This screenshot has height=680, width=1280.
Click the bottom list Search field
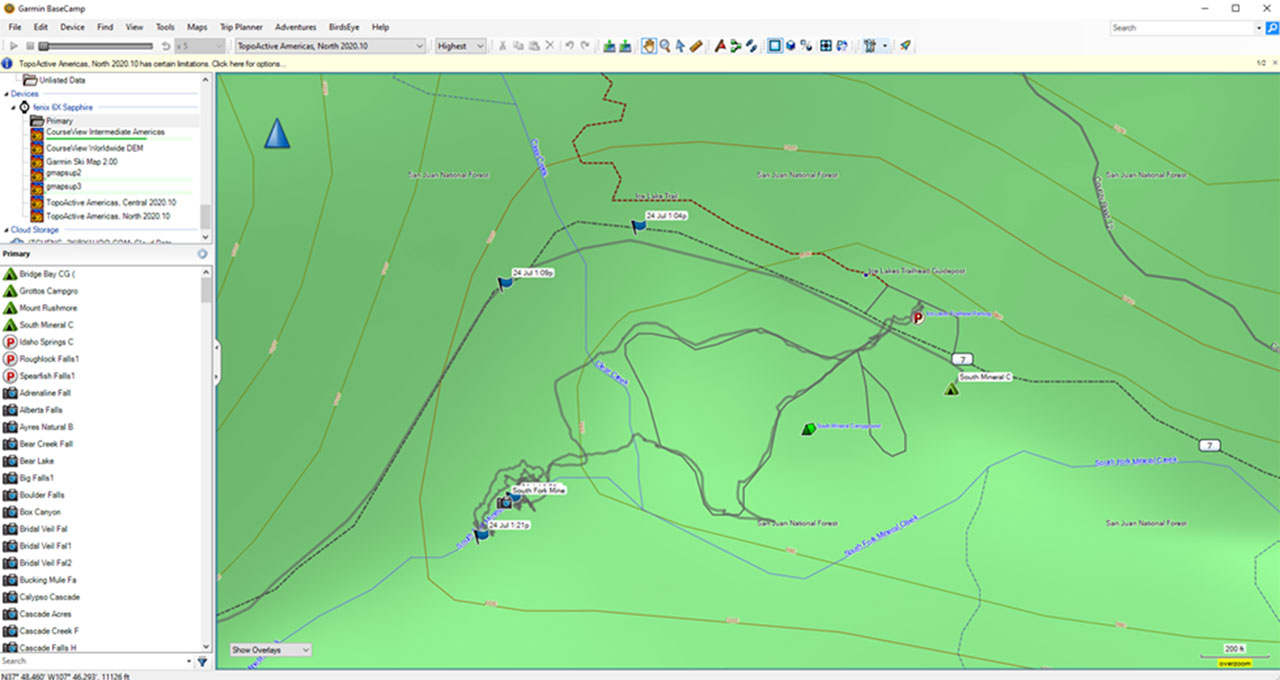pyautogui.click(x=92, y=661)
